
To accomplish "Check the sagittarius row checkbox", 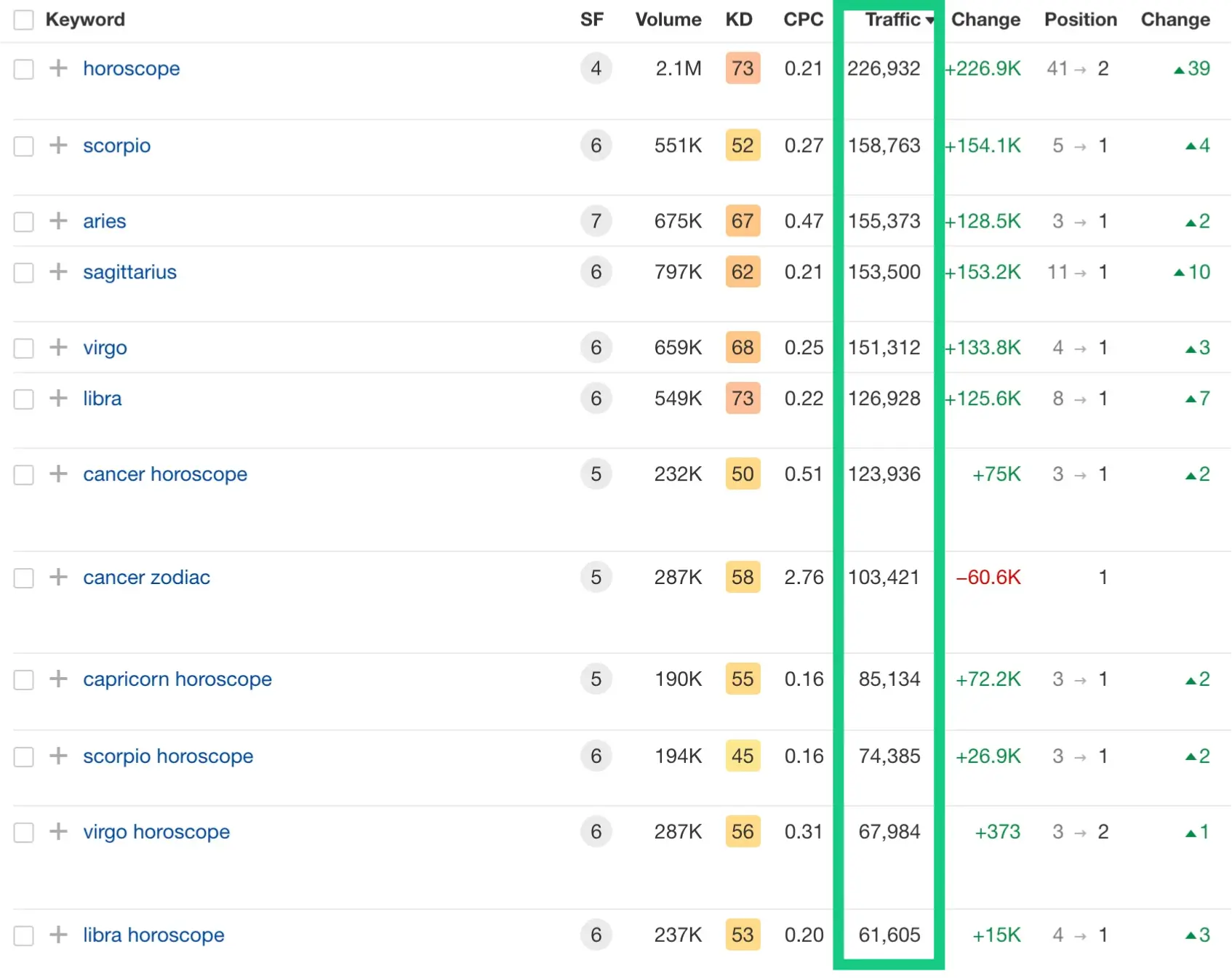I will [24, 273].
